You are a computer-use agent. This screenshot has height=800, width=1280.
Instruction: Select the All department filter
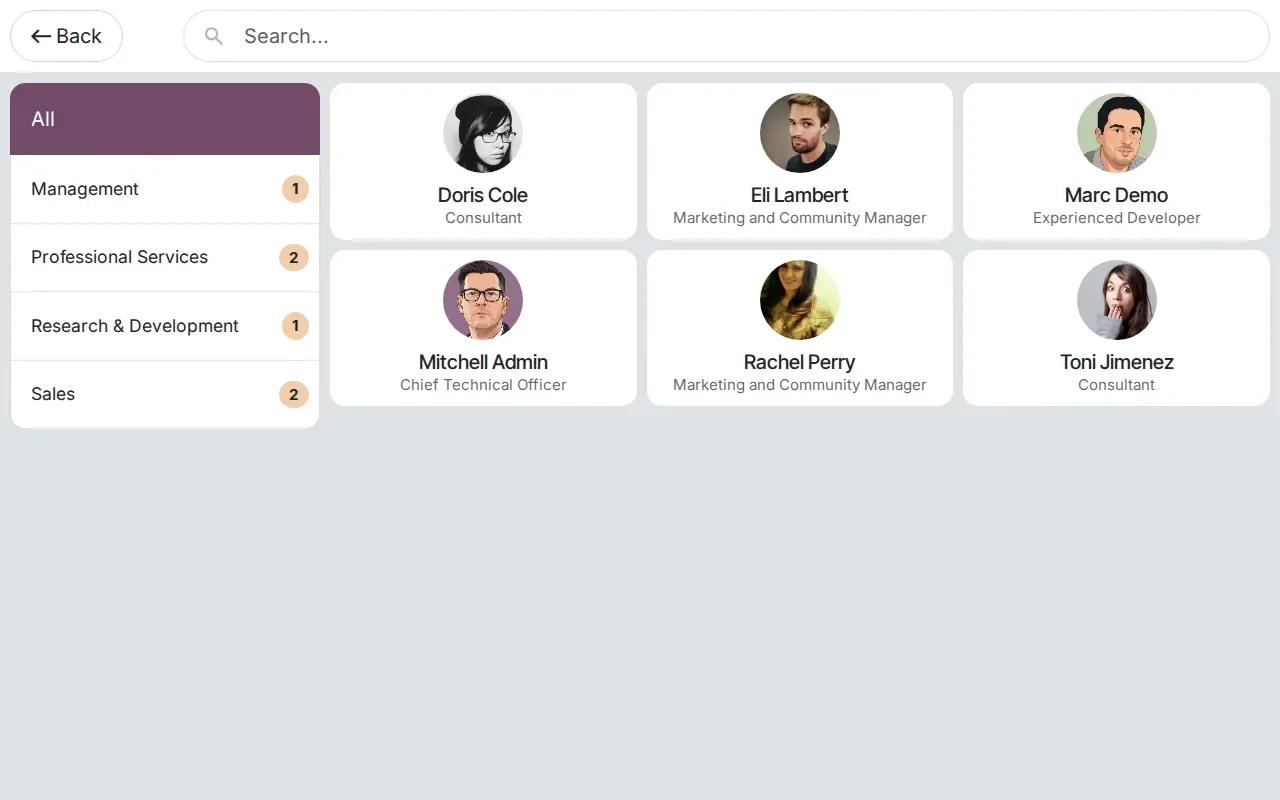165,119
